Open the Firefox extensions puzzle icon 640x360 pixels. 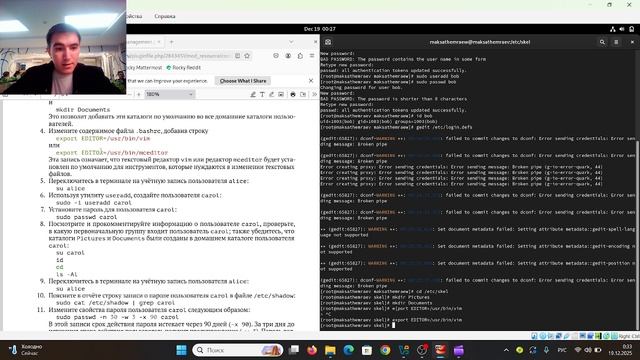pos(300,56)
